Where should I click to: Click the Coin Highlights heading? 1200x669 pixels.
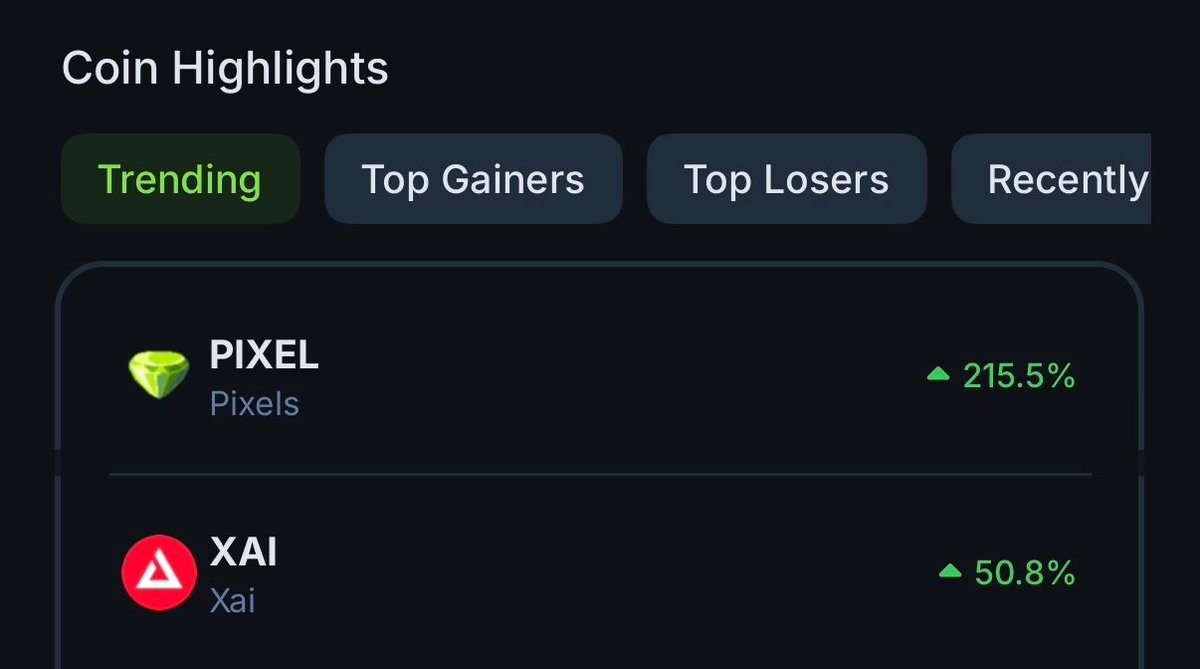coord(225,69)
